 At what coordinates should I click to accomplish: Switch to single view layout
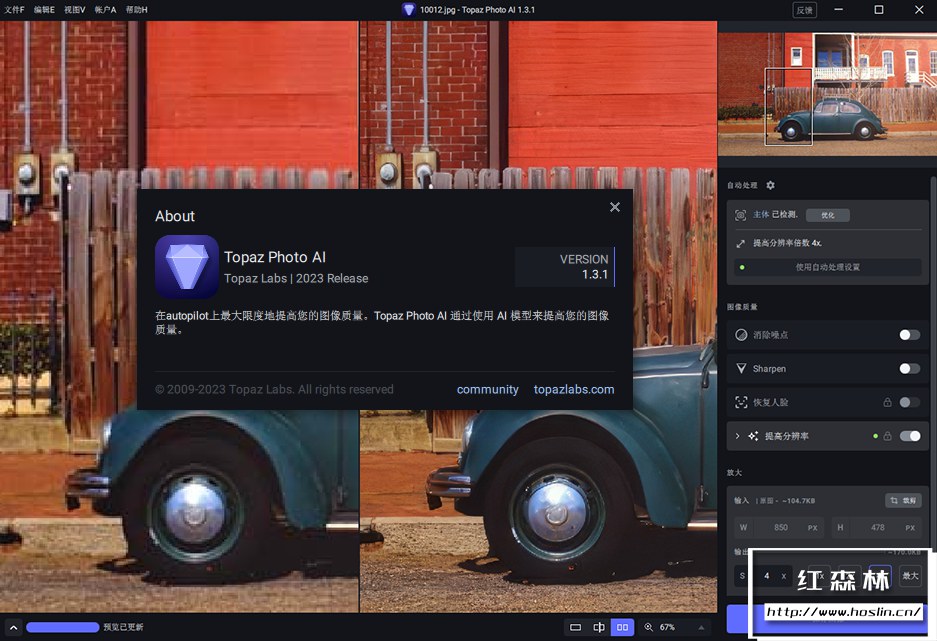(575, 627)
